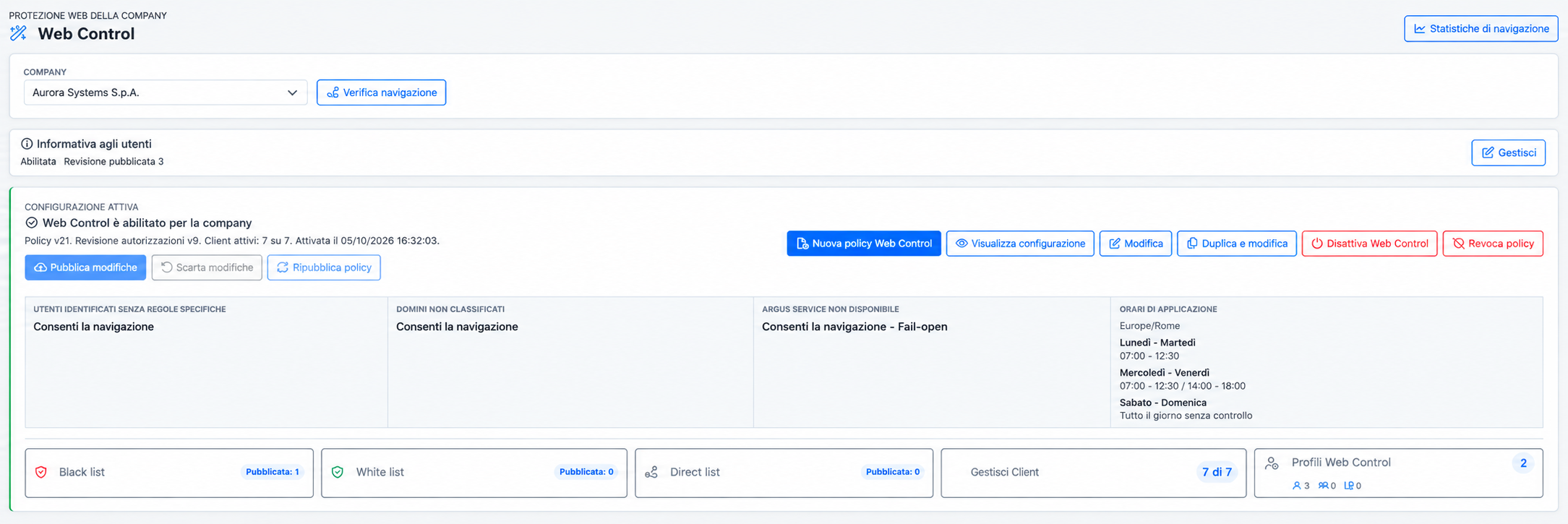Click the Modifica button

(x=1136, y=244)
